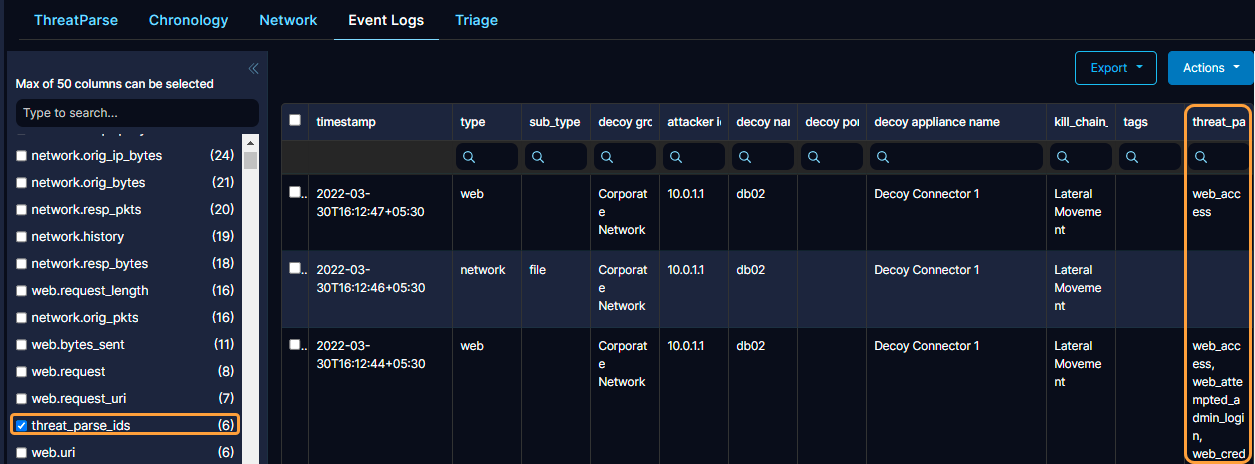
Task: Click search icon in kill_chain filter
Action: (x=1063, y=157)
